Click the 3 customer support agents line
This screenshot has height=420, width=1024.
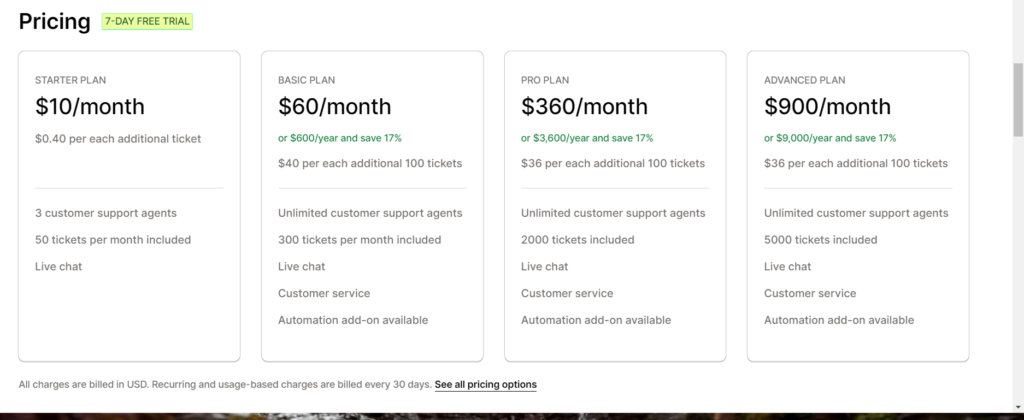coord(106,213)
